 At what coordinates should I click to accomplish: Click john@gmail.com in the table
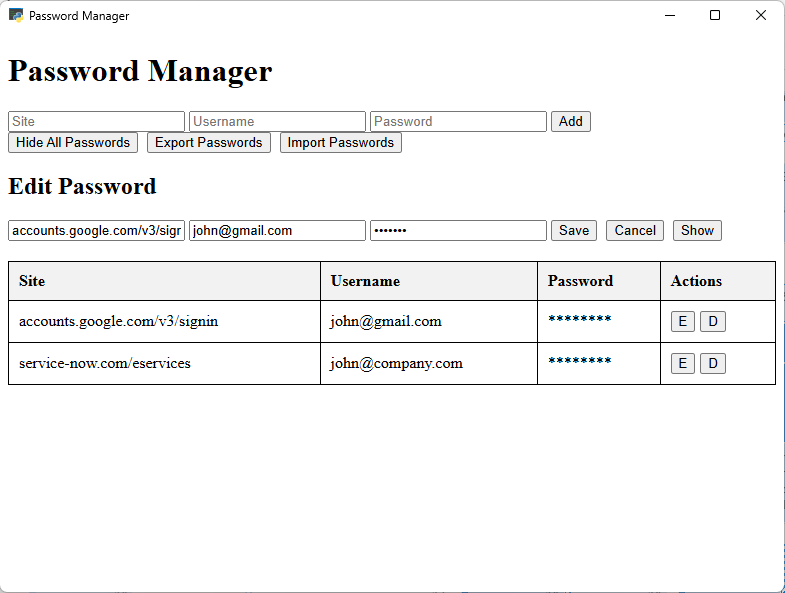385,322
